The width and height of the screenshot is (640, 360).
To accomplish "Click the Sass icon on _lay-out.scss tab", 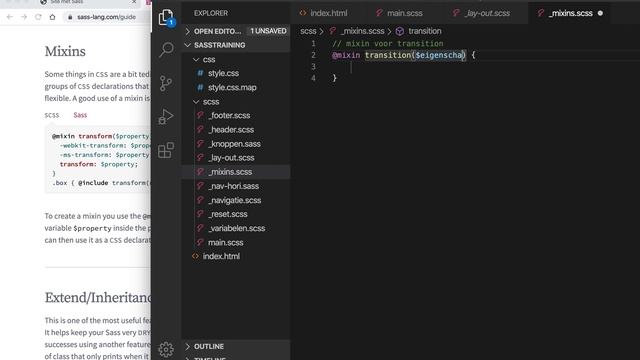I will (x=456, y=13).
